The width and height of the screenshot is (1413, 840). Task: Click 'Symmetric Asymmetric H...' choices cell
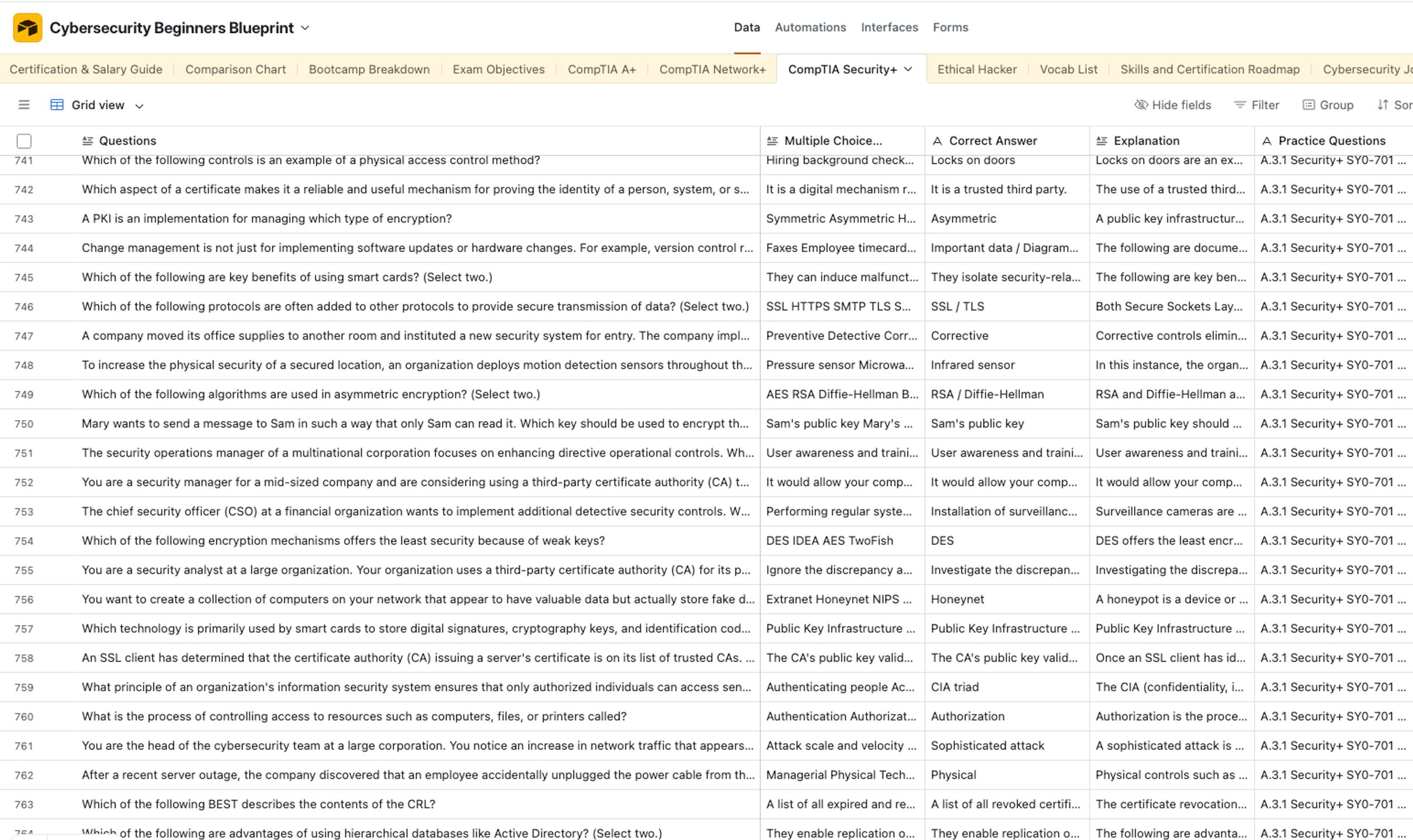pos(842,219)
